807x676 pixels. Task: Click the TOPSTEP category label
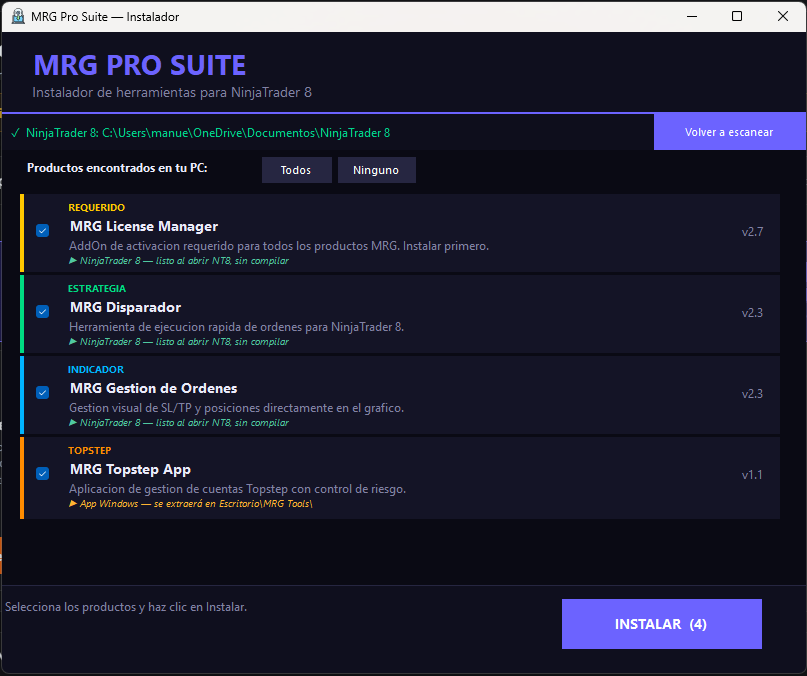(x=90, y=450)
